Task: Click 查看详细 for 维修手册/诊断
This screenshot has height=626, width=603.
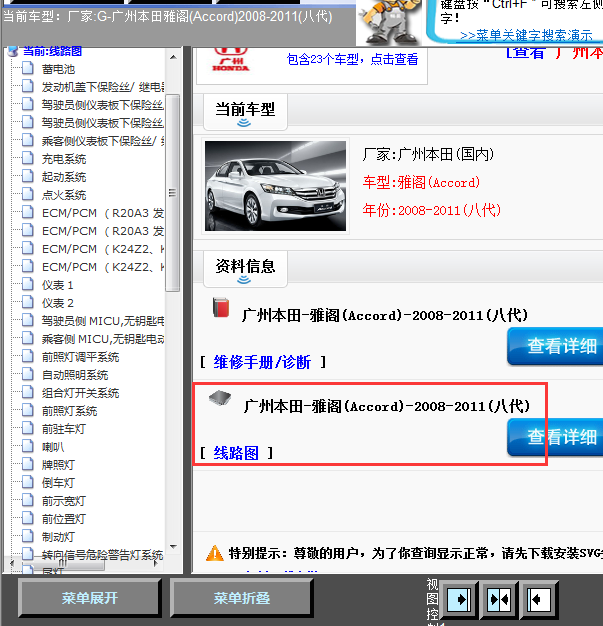Action: click(x=555, y=346)
